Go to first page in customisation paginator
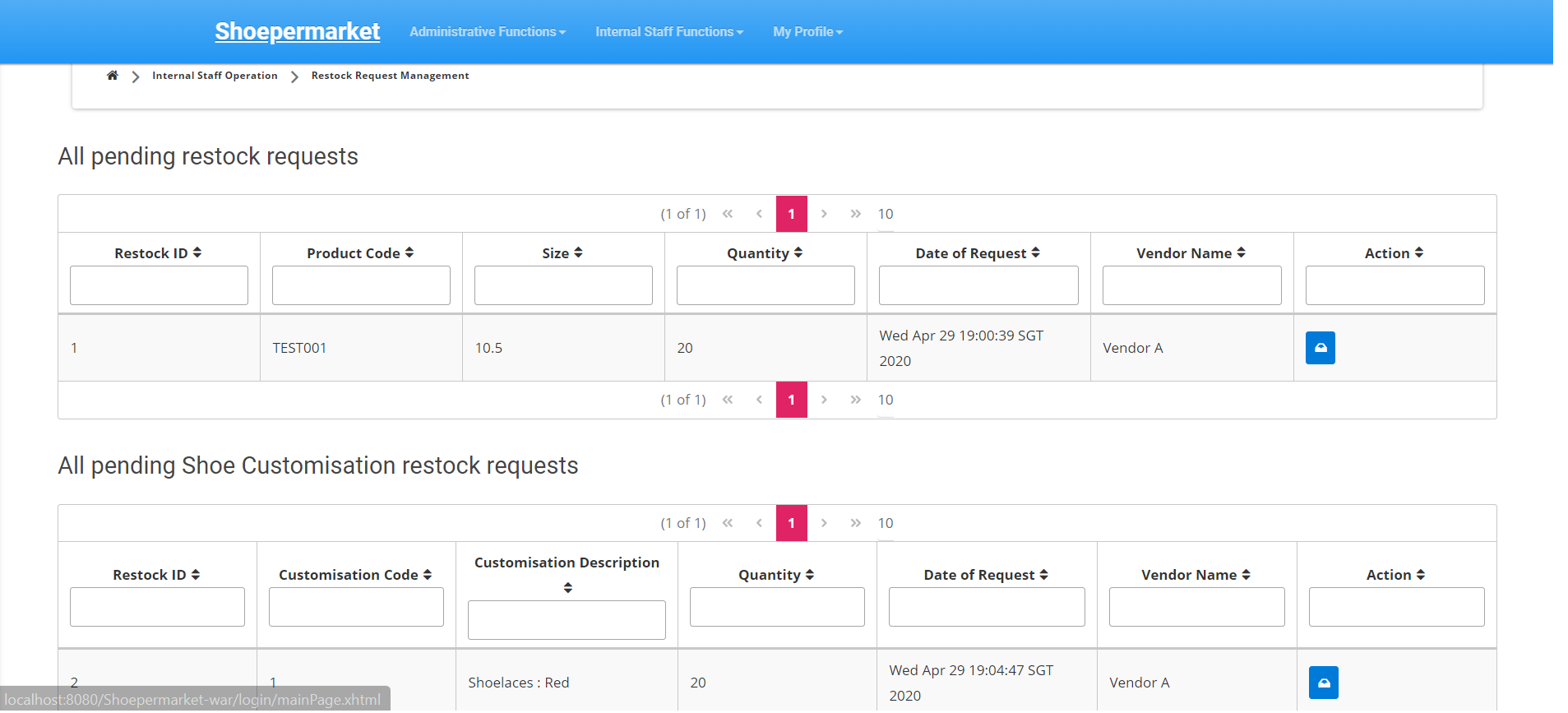The image size is (1568, 713). (728, 523)
